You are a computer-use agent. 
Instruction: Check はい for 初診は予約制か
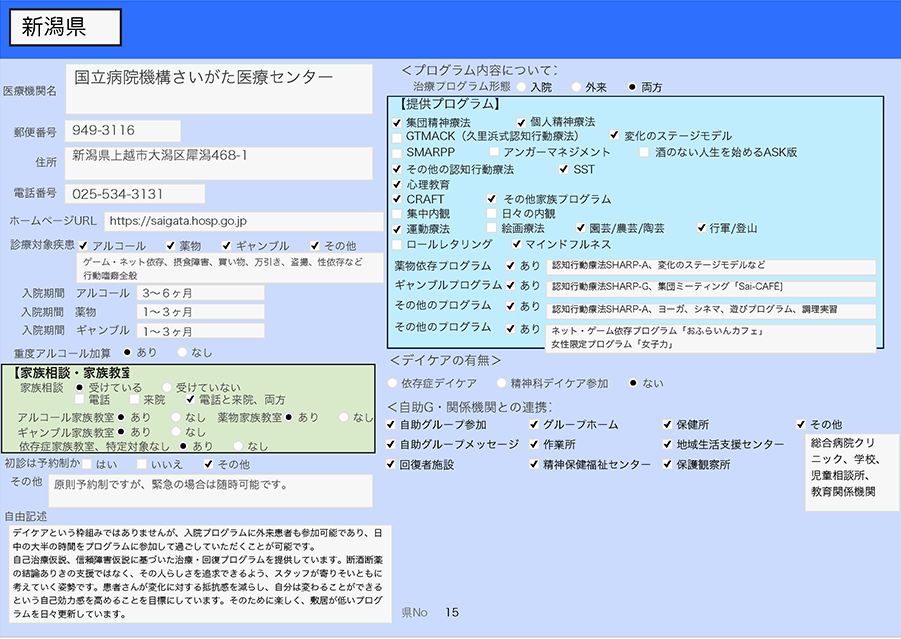pyautogui.click(x=87, y=464)
